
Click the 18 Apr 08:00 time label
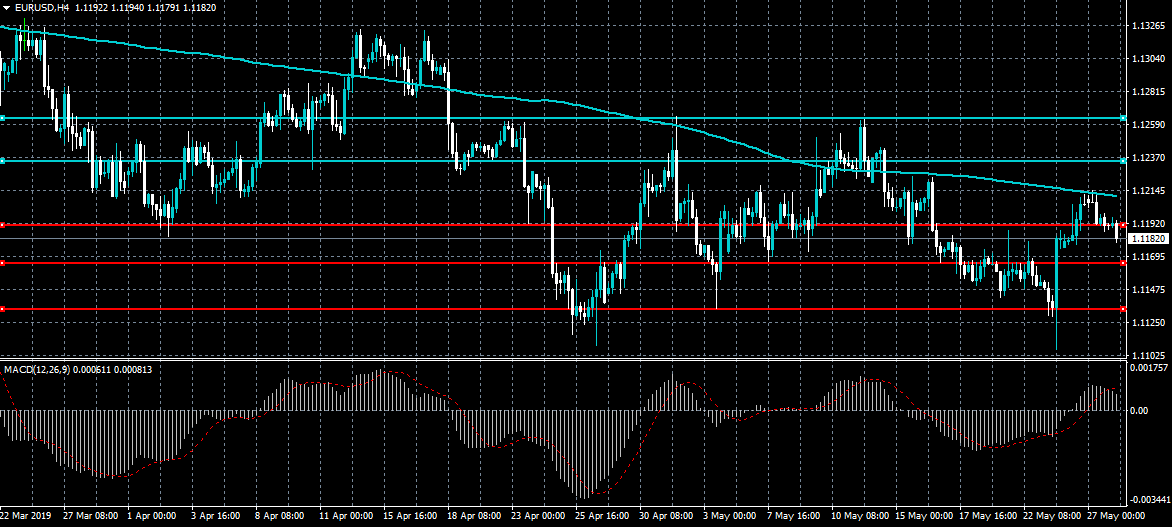[x=474, y=516]
